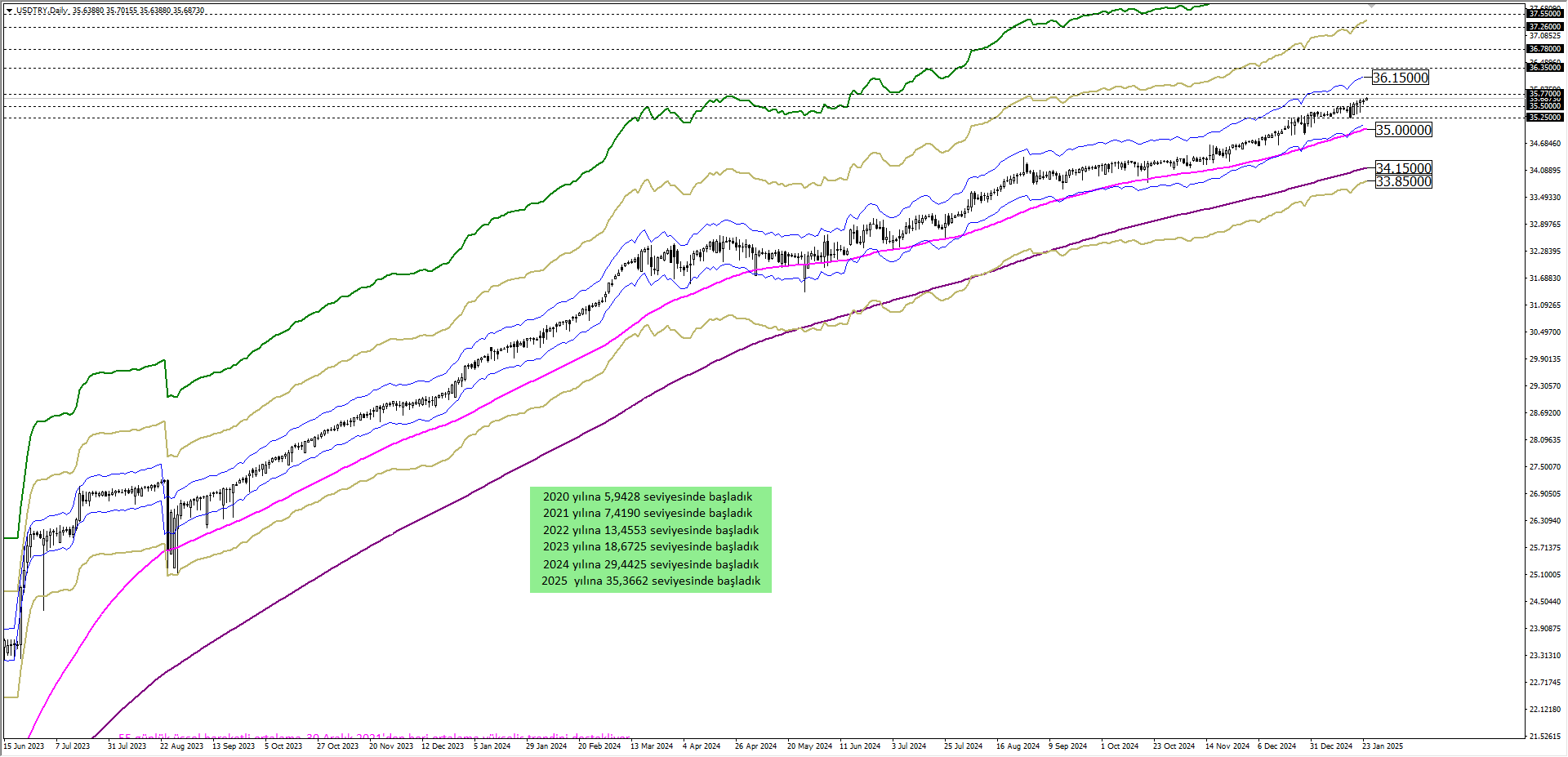Click the 25.10005 price scale value

1545,575
